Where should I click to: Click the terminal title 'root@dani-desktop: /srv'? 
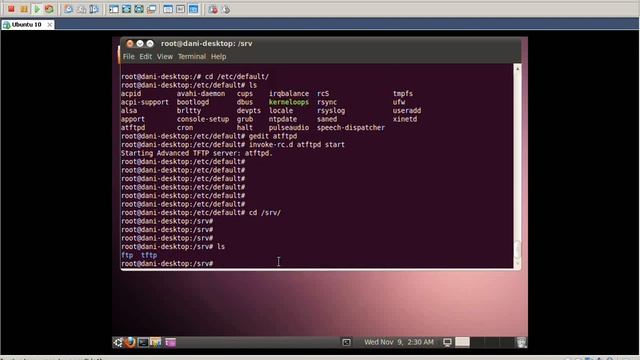[207, 43]
